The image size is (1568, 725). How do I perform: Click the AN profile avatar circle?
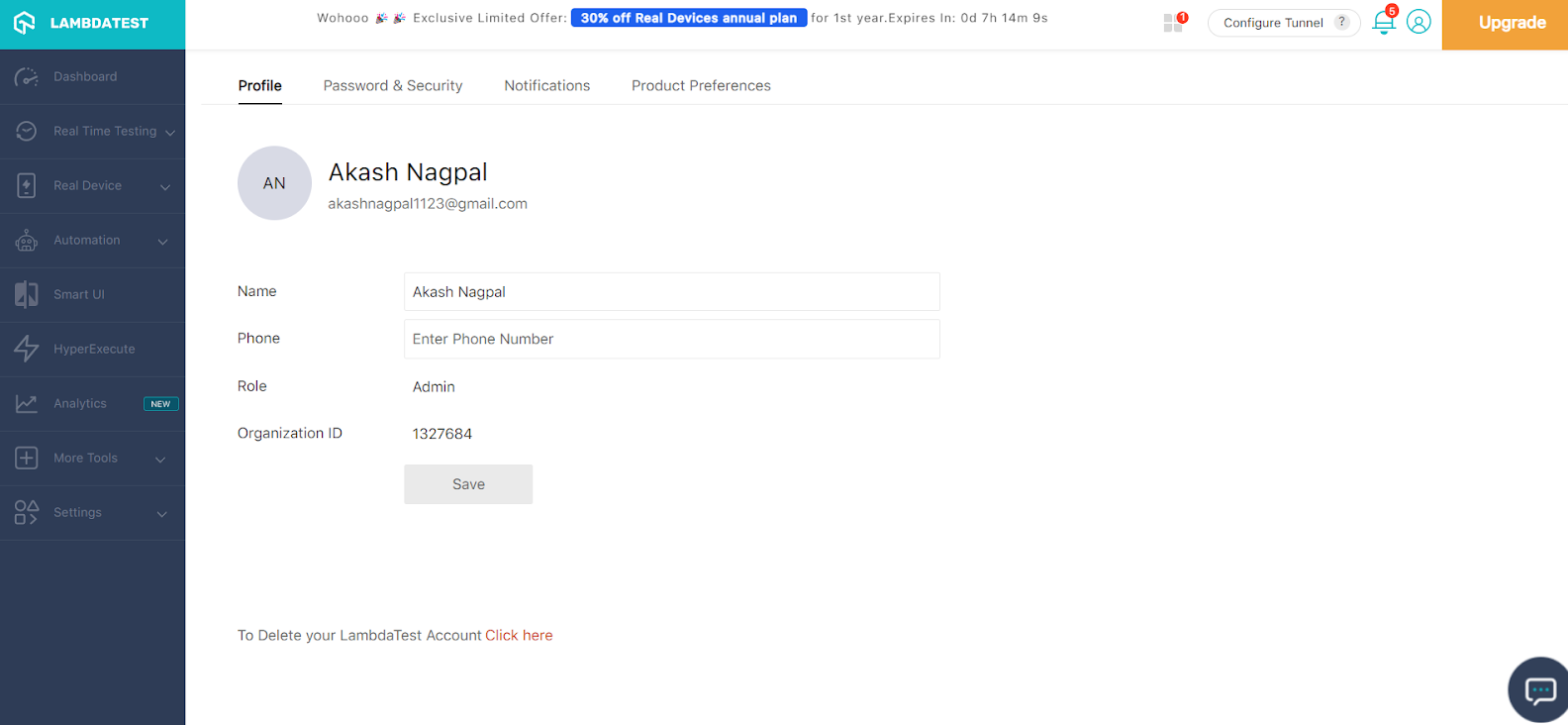coord(274,183)
